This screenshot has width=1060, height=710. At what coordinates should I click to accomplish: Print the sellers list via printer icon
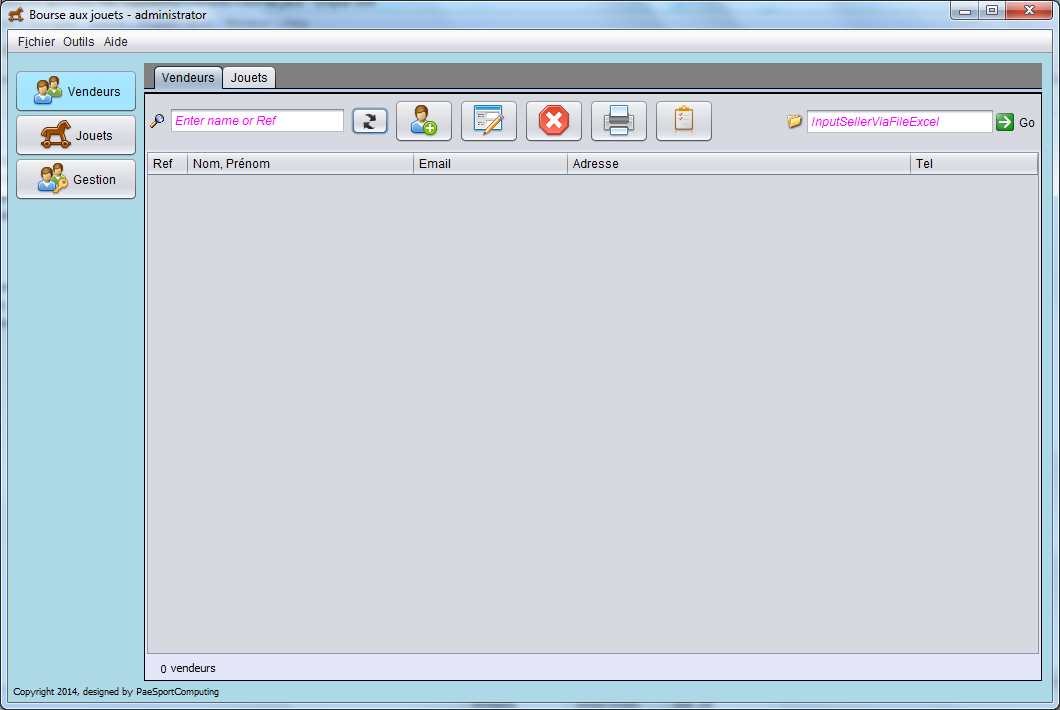pyautogui.click(x=619, y=121)
